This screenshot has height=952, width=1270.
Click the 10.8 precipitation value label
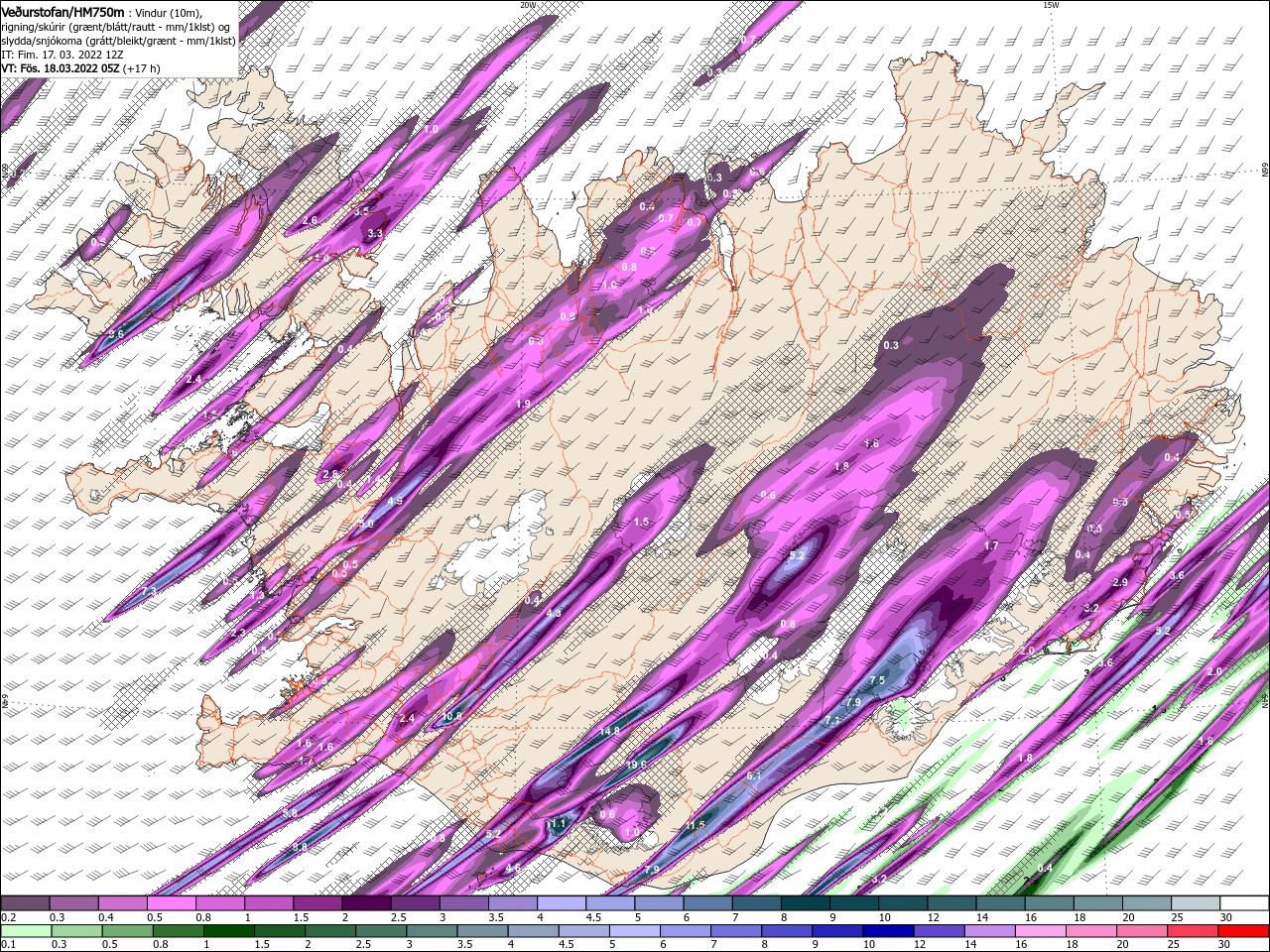click(x=451, y=716)
